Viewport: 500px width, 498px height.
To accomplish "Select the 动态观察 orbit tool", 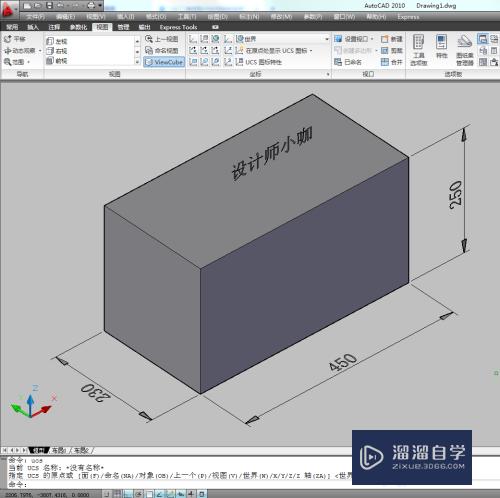I will tap(19, 51).
